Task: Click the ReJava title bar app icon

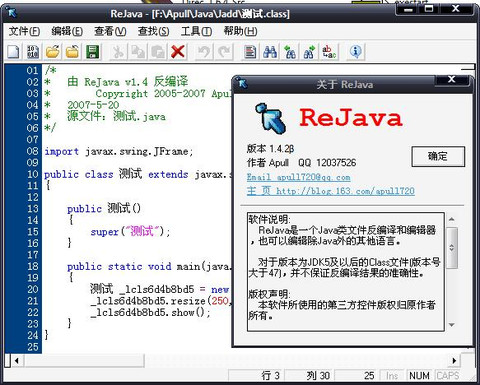Action: [11, 12]
